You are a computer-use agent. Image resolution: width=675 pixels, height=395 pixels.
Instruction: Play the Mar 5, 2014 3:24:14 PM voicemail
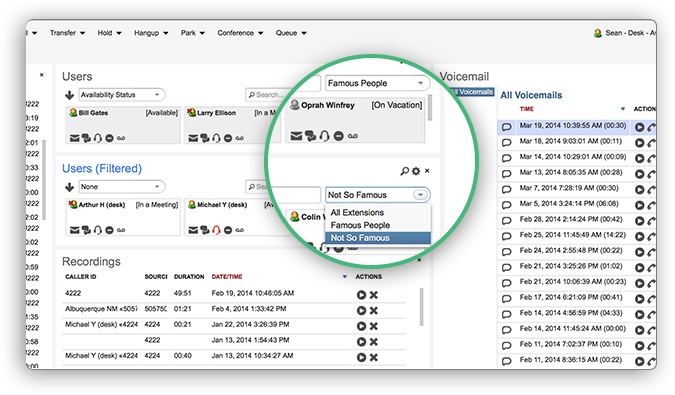point(640,205)
